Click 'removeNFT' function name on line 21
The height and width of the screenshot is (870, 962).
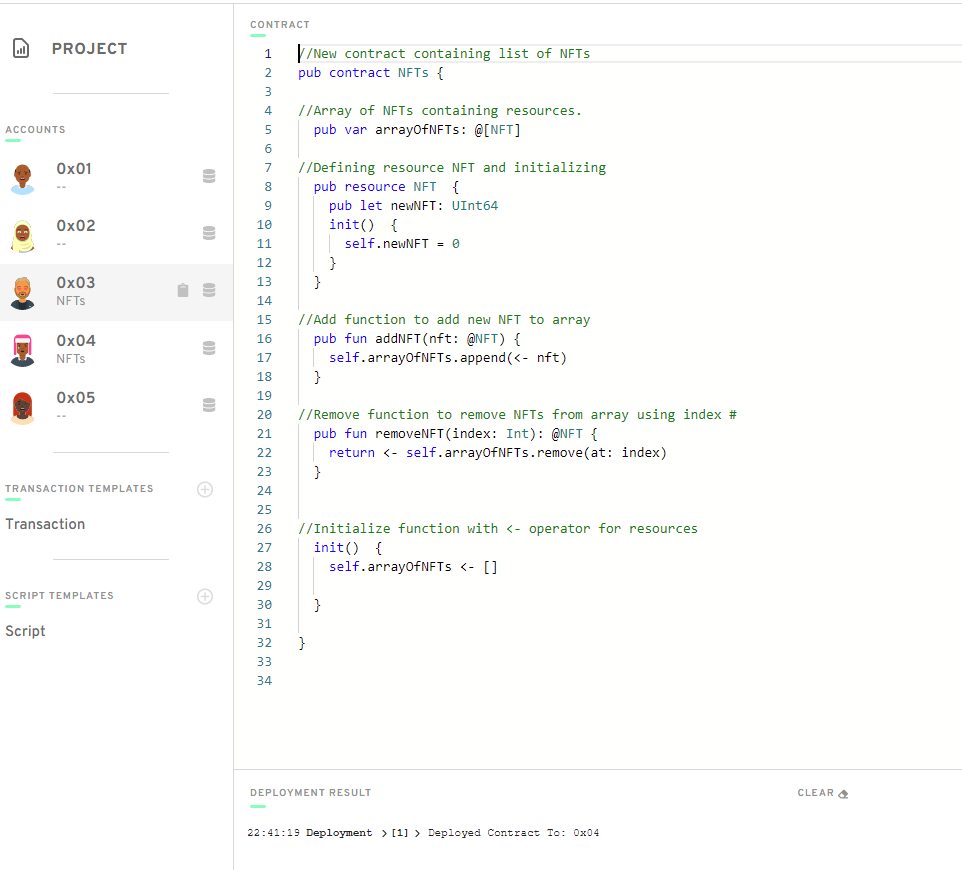click(409, 434)
